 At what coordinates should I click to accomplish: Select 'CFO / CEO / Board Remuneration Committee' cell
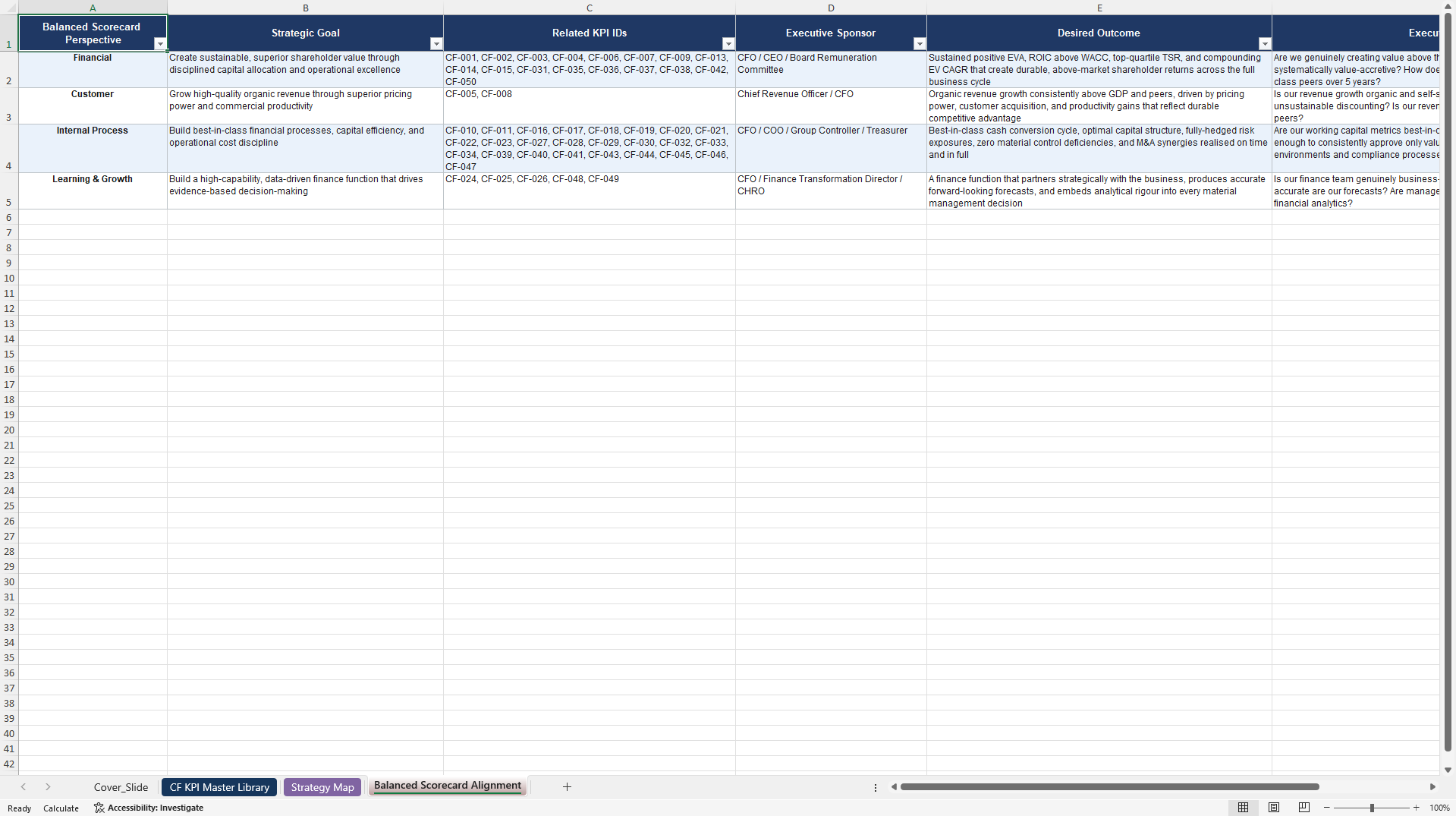pos(831,70)
